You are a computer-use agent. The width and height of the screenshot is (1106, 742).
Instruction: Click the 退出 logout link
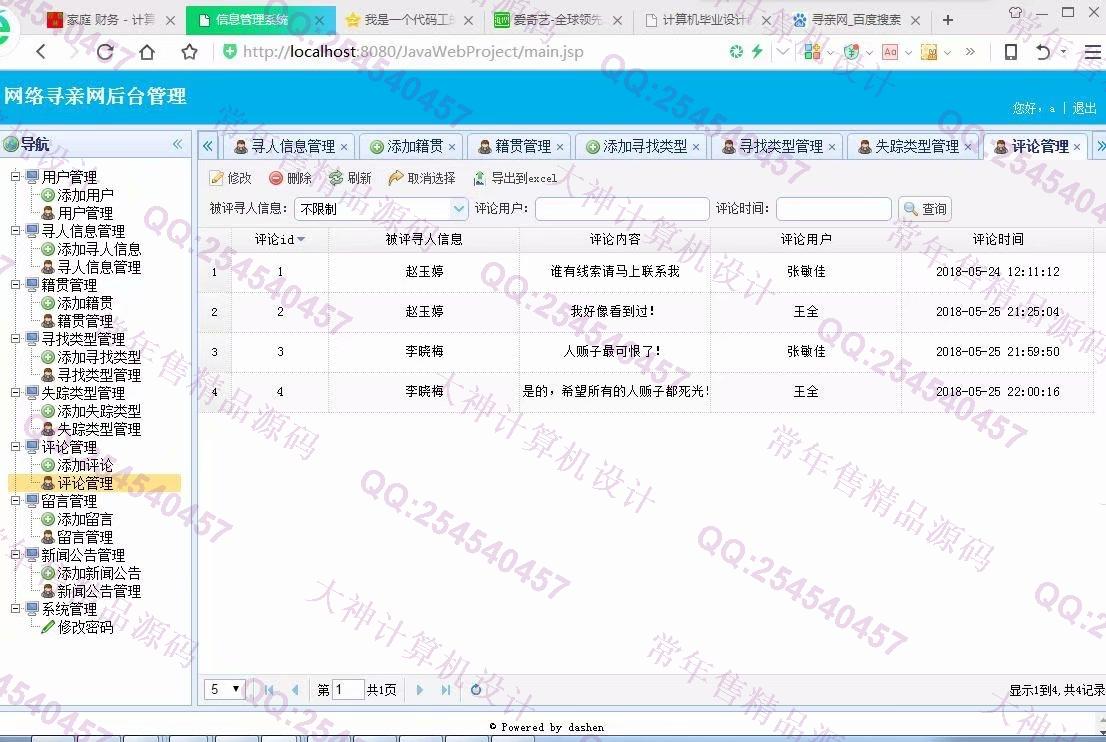(1085, 108)
